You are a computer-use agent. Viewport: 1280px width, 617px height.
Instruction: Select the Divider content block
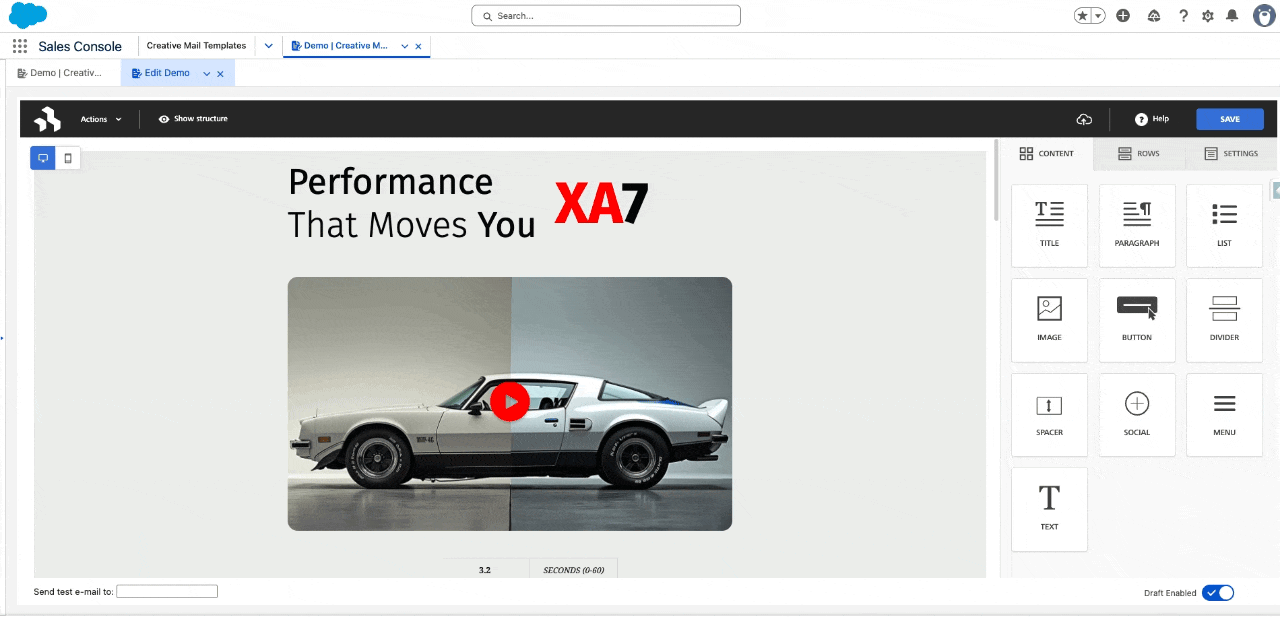click(x=1224, y=319)
